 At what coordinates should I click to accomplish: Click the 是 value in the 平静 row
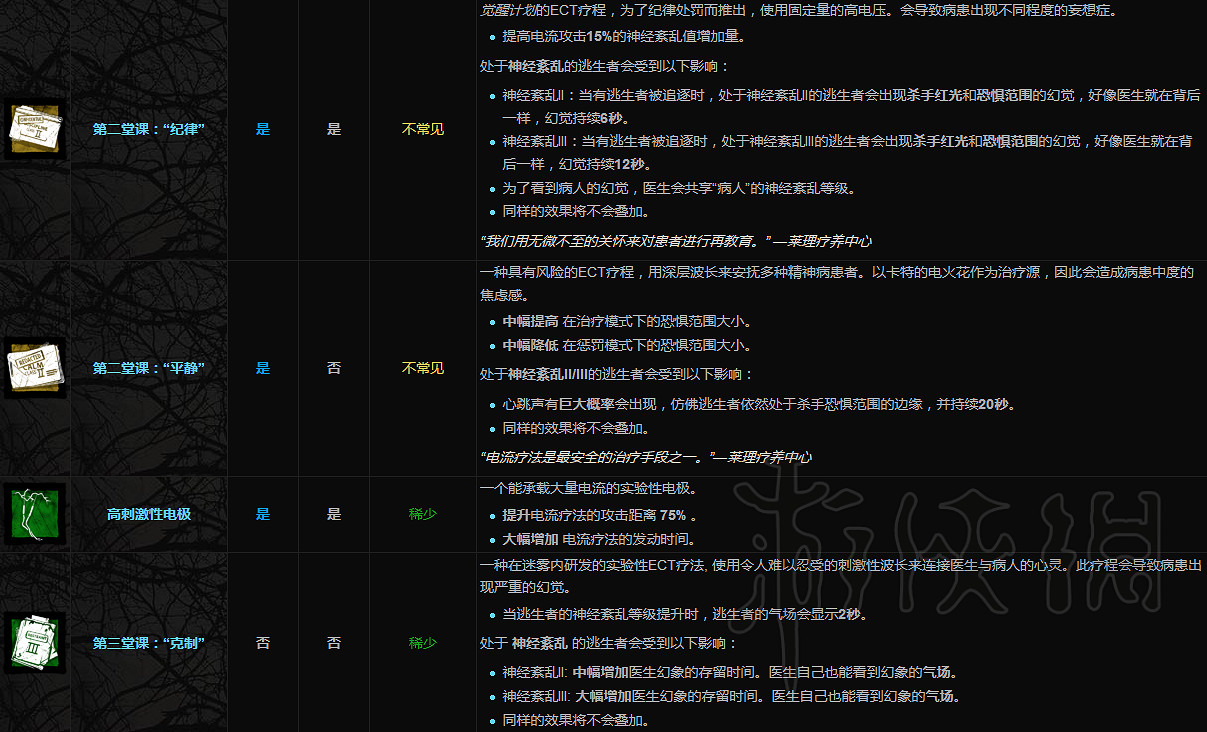pyautogui.click(x=262, y=368)
